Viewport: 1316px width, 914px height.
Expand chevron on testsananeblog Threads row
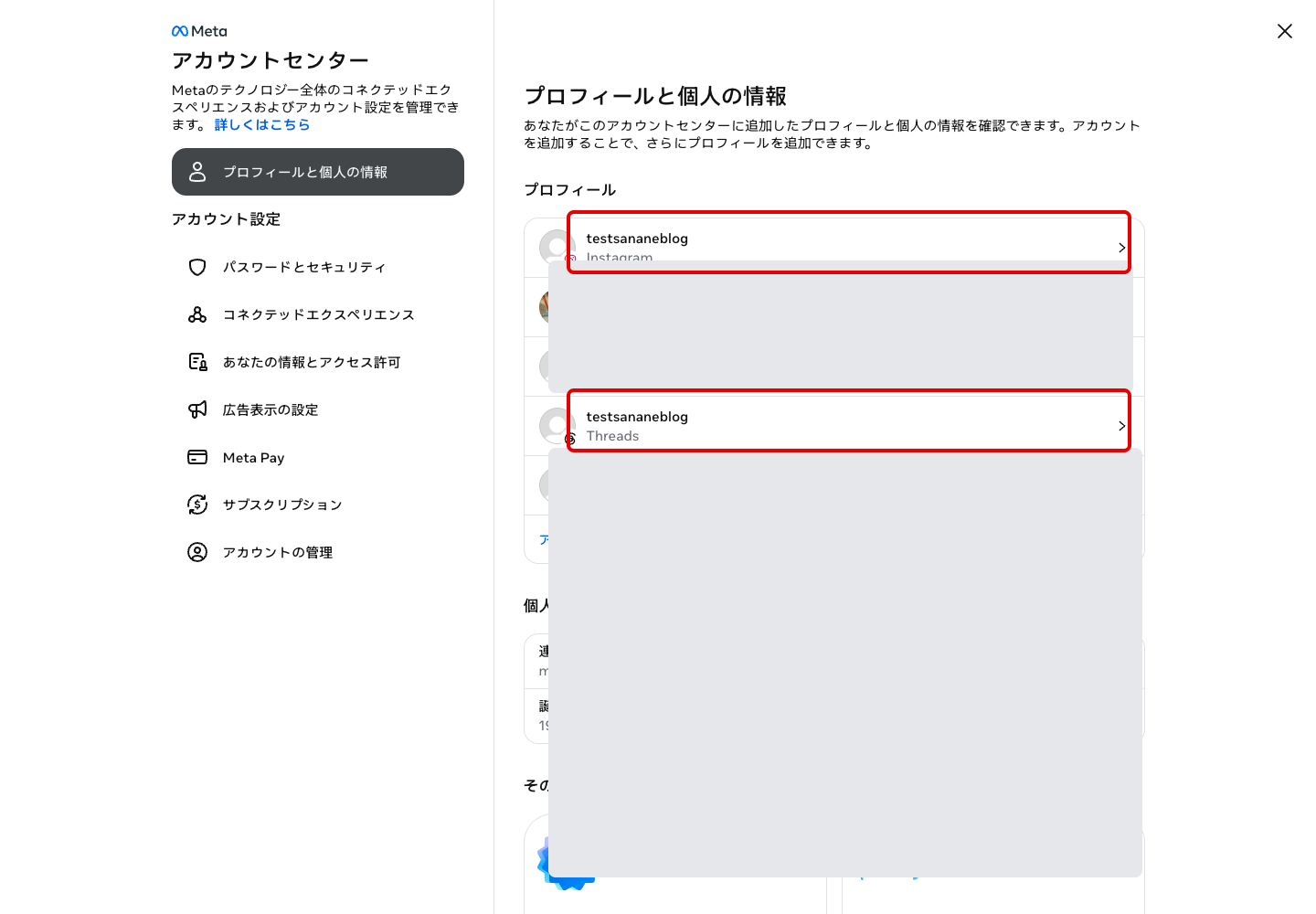[1121, 426]
